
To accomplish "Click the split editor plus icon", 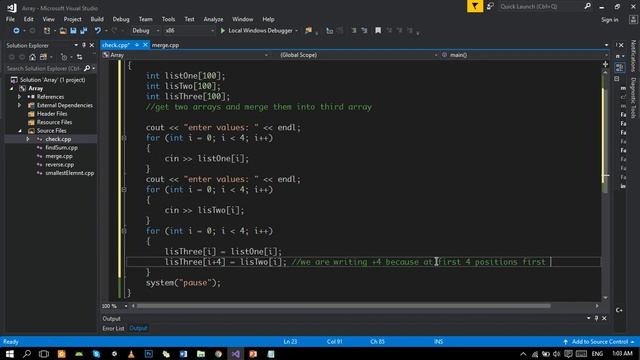I will [x=605, y=64].
